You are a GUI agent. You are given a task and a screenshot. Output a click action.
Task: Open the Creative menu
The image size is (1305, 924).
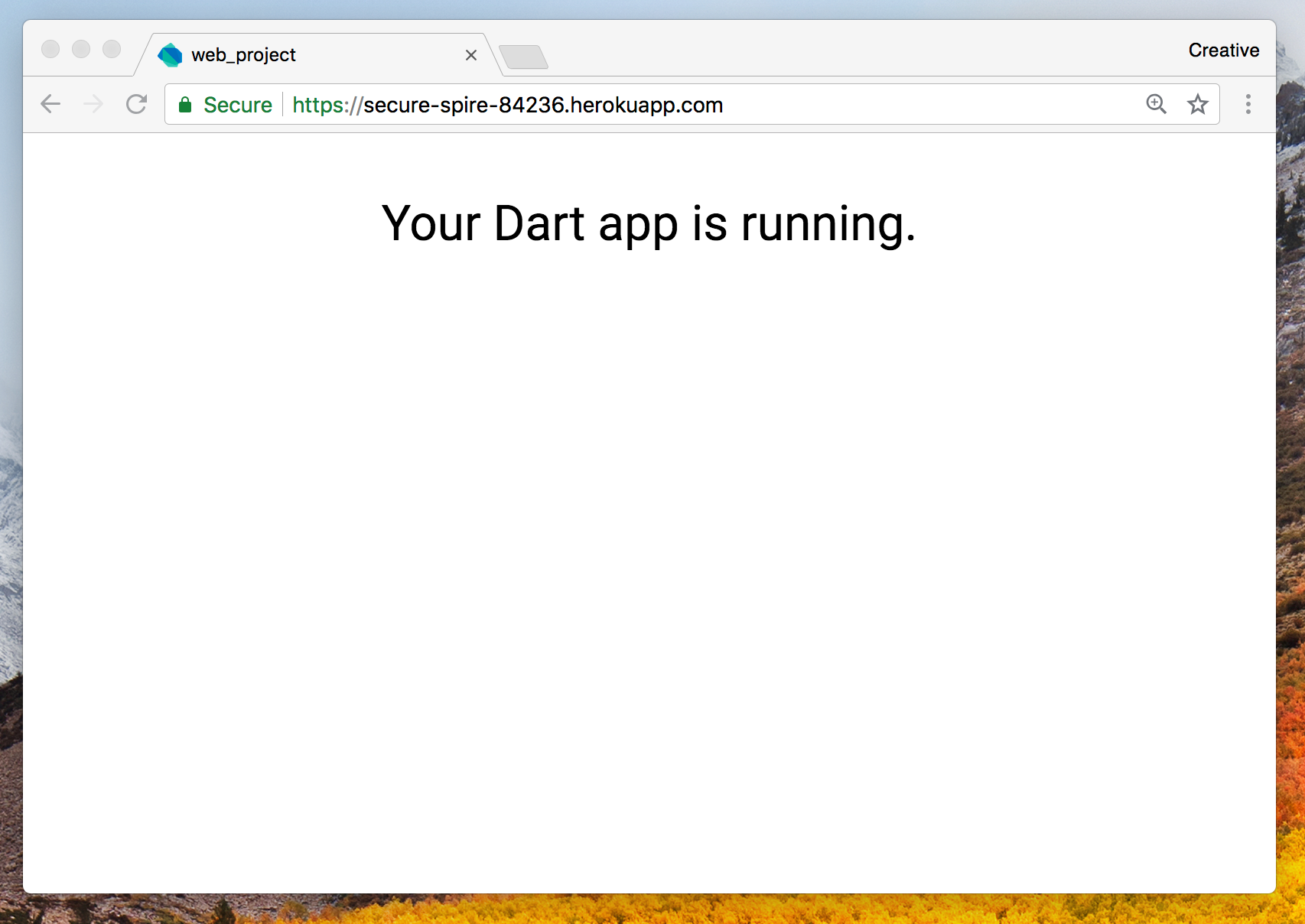pos(1223,50)
